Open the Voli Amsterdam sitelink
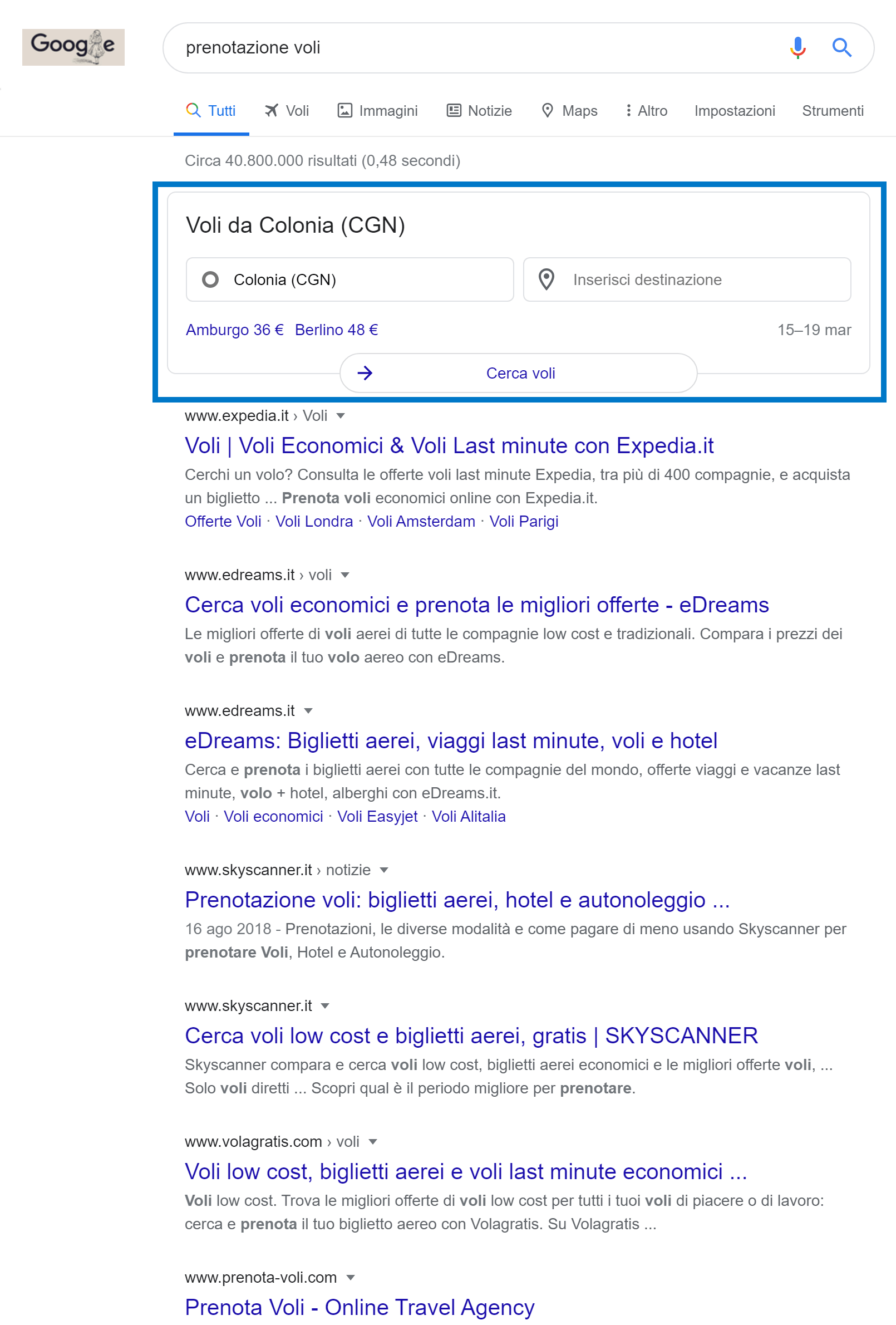The image size is (896, 1325). [x=421, y=521]
